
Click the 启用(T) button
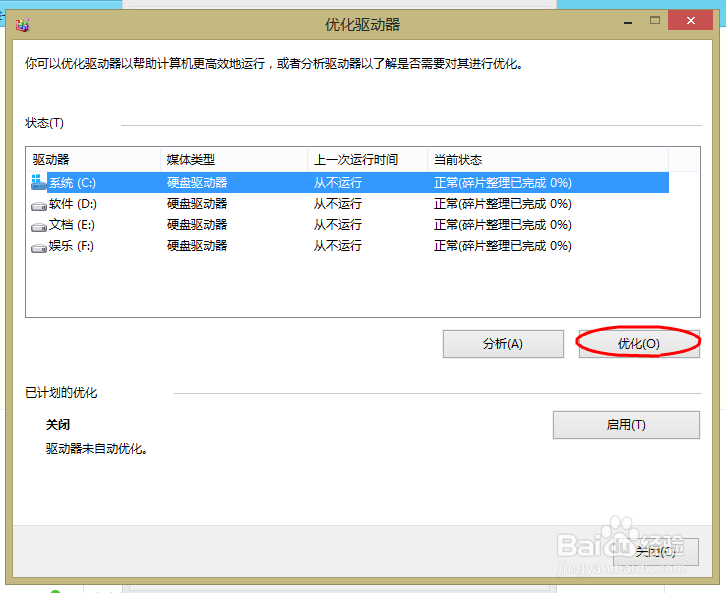click(x=626, y=424)
